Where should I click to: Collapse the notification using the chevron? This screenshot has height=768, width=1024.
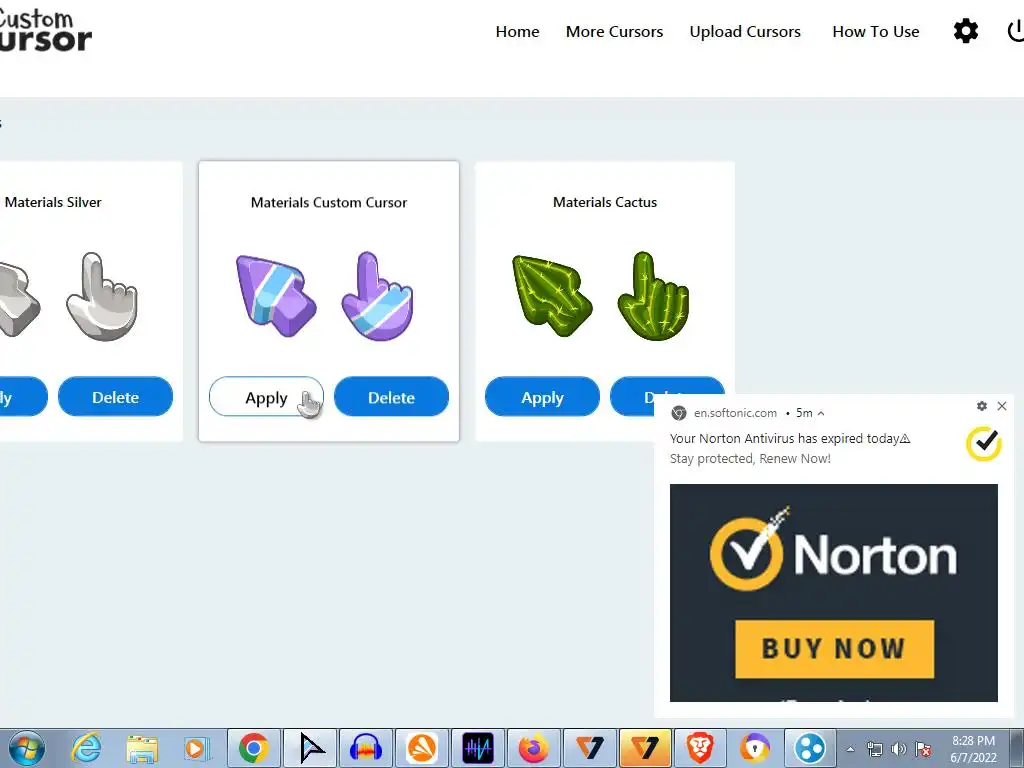[821, 413]
